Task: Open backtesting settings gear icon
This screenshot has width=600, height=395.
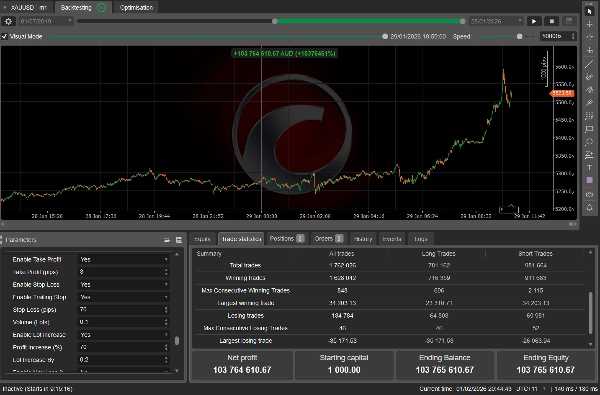Action: click(x=8, y=21)
